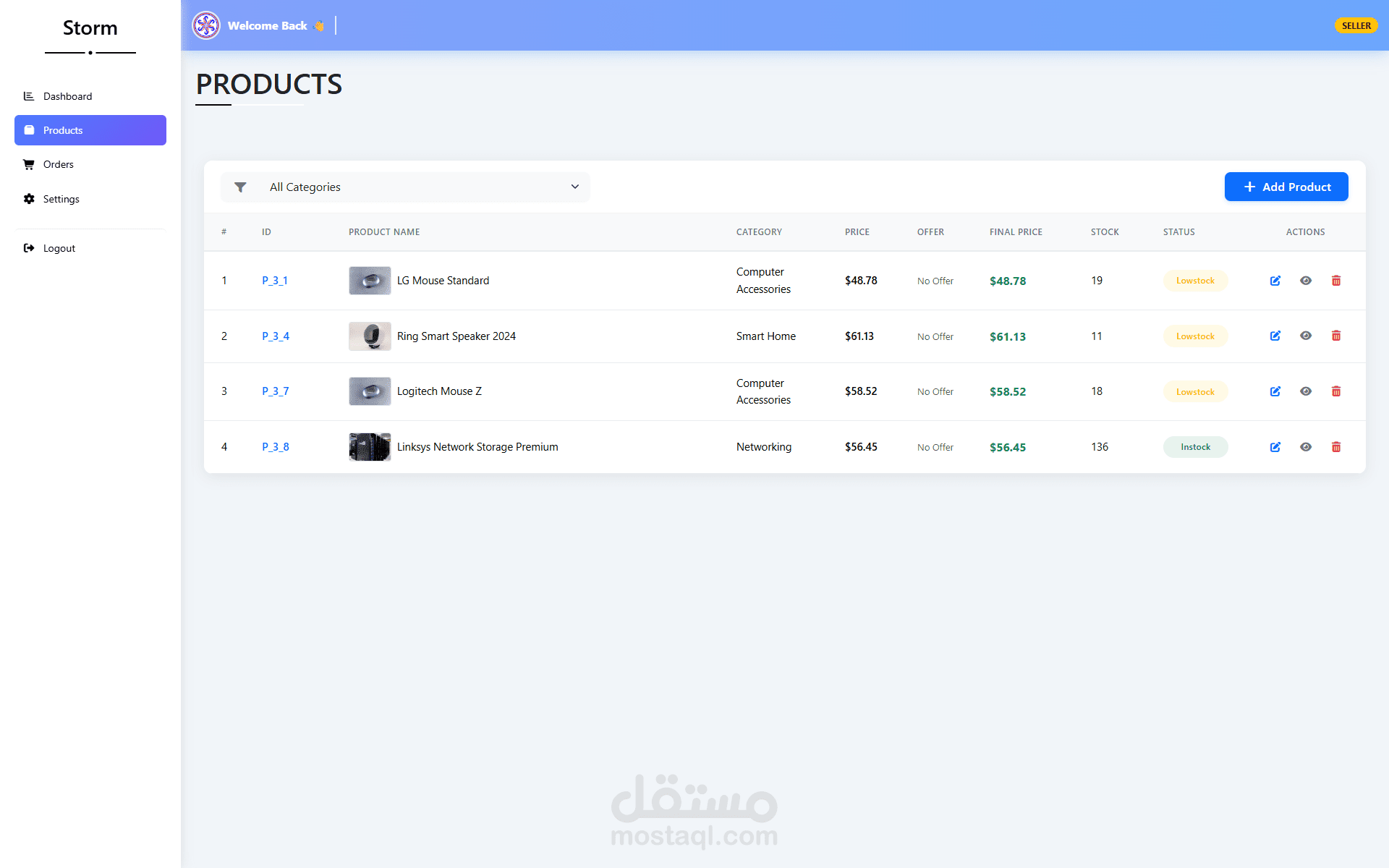Image resolution: width=1389 pixels, height=868 pixels.
Task: Click edit icon for Logitech Mouse Z
Action: pyautogui.click(x=1275, y=391)
